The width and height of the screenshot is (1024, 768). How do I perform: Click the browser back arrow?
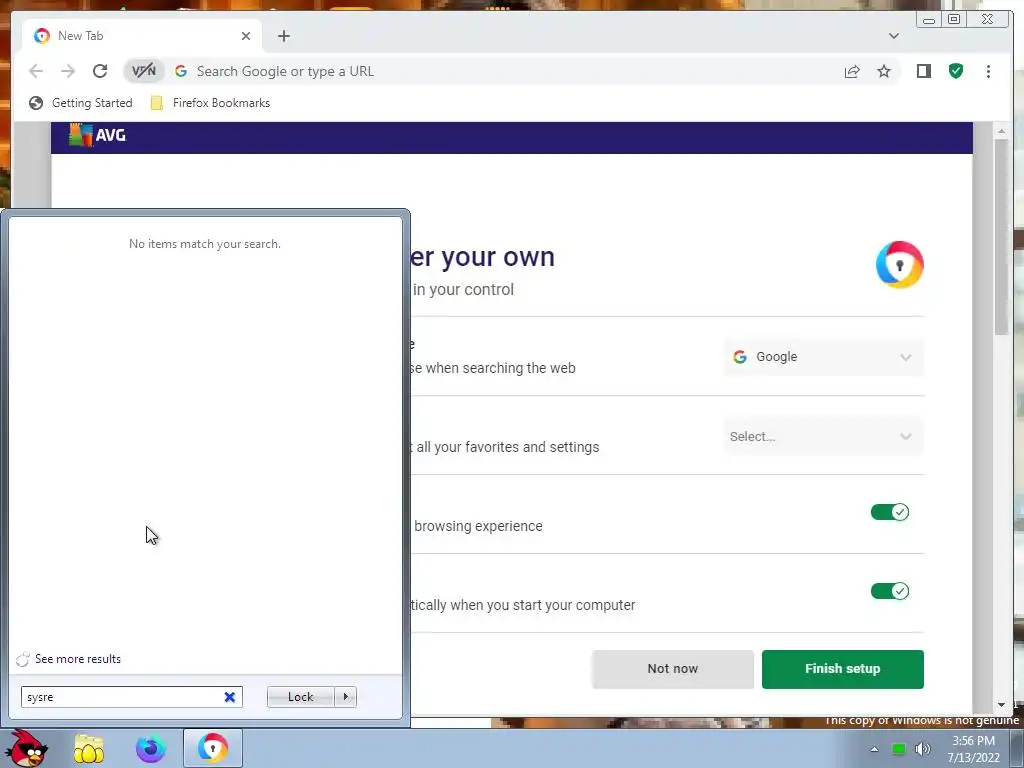point(36,71)
